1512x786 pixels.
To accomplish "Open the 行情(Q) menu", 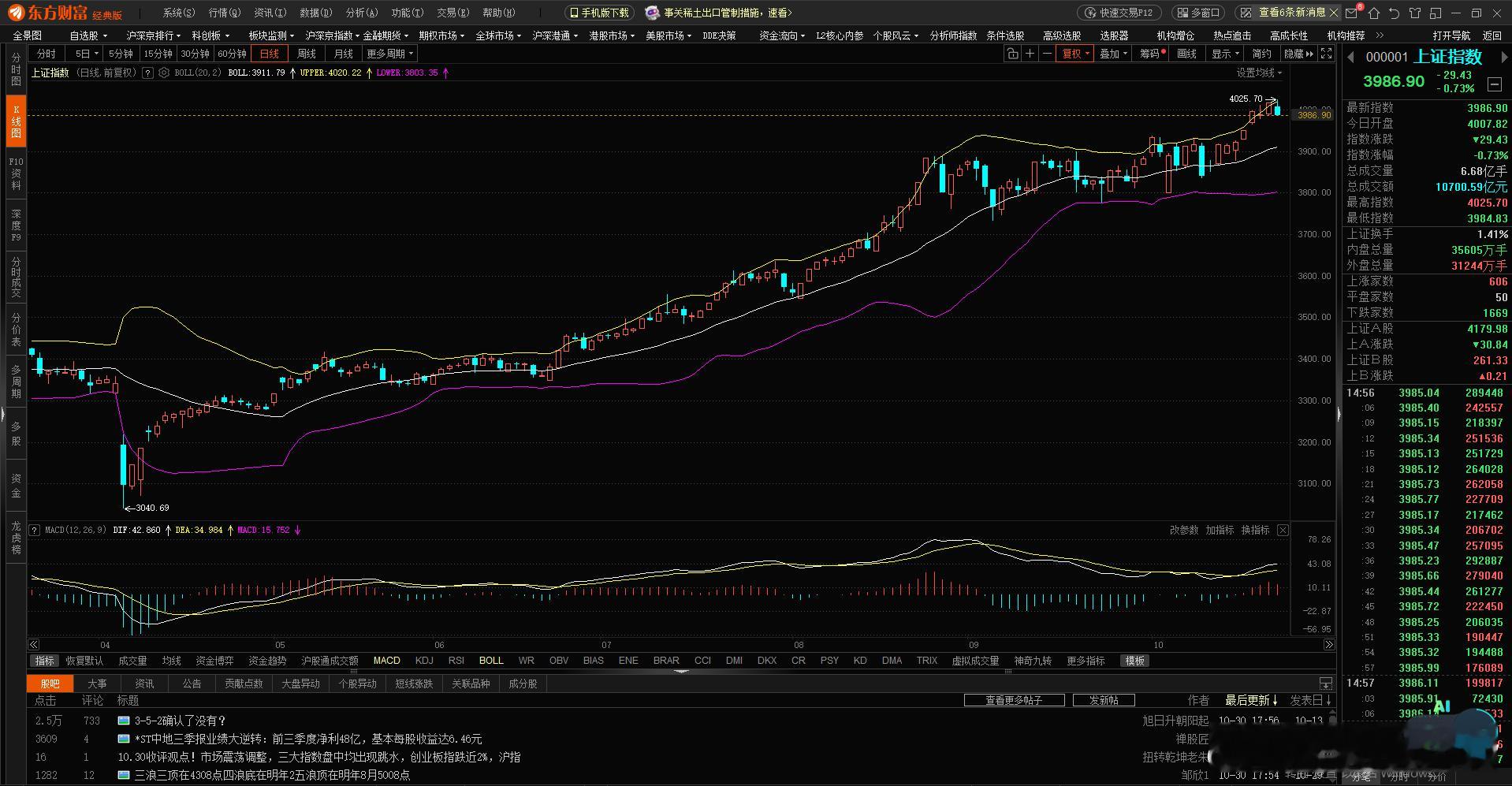I will [x=224, y=13].
